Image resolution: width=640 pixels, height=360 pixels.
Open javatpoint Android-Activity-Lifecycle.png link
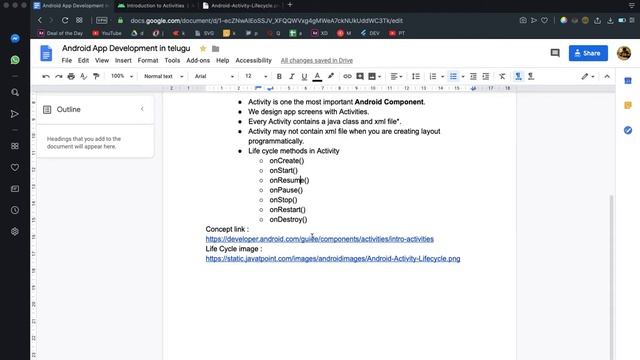pos(333,259)
